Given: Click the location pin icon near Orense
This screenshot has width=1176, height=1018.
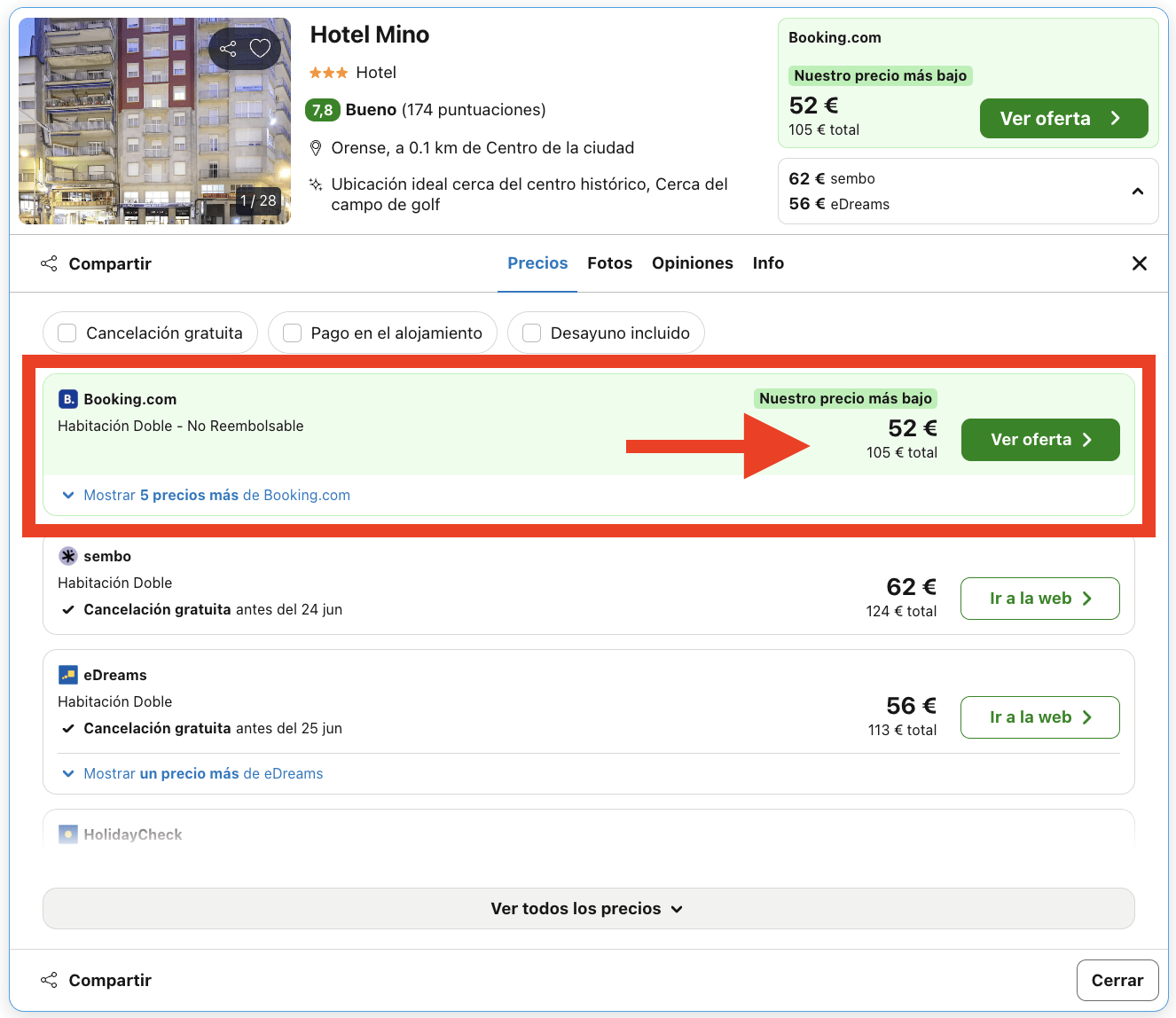Looking at the screenshot, I should 317,147.
